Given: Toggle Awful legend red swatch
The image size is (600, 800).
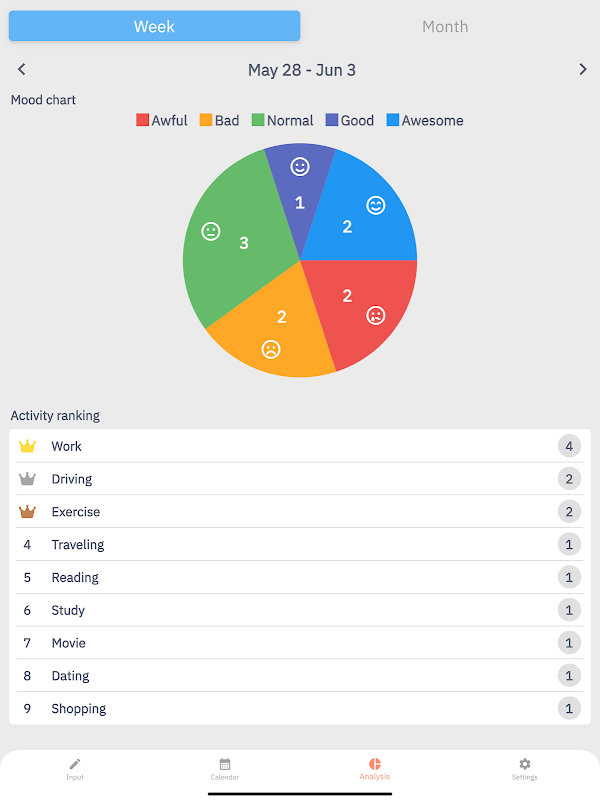Looking at the screenshot, I should point(143,120).
